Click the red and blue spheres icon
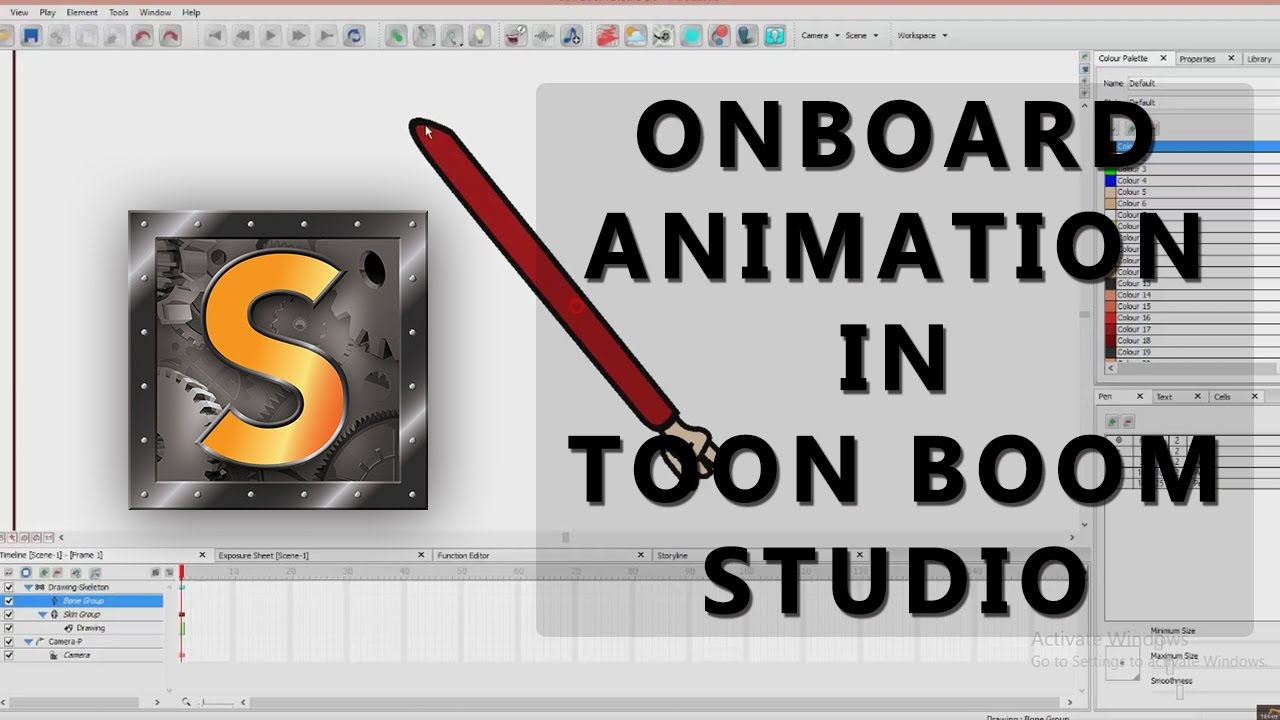This screenshot has height=720, width=1280. [719, 36]
